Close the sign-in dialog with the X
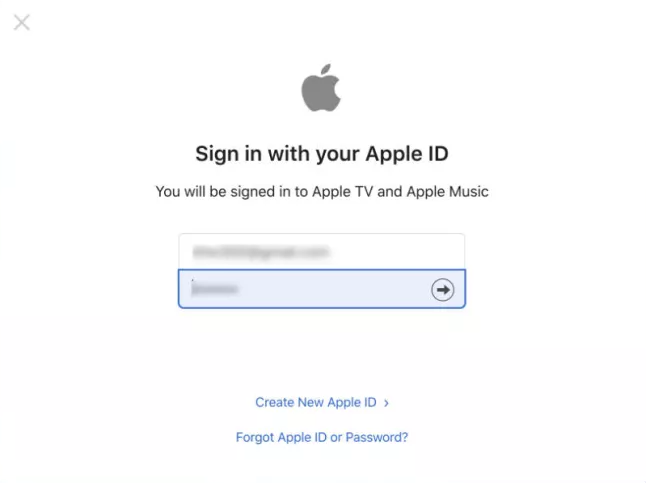Viewport: 646px width, 483px height. (21, 22)
